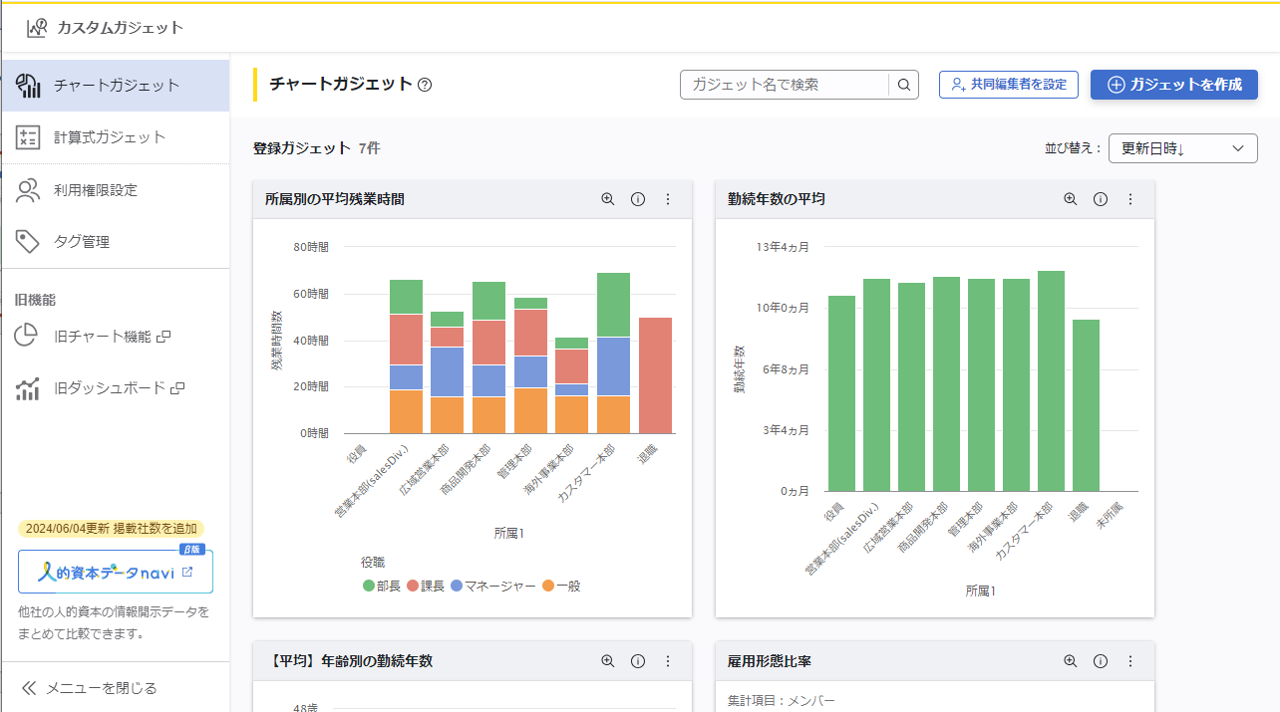Open 計算式ガジェット in the sidebar
This screenshot has width=1280, height=712.
[115, 137]
